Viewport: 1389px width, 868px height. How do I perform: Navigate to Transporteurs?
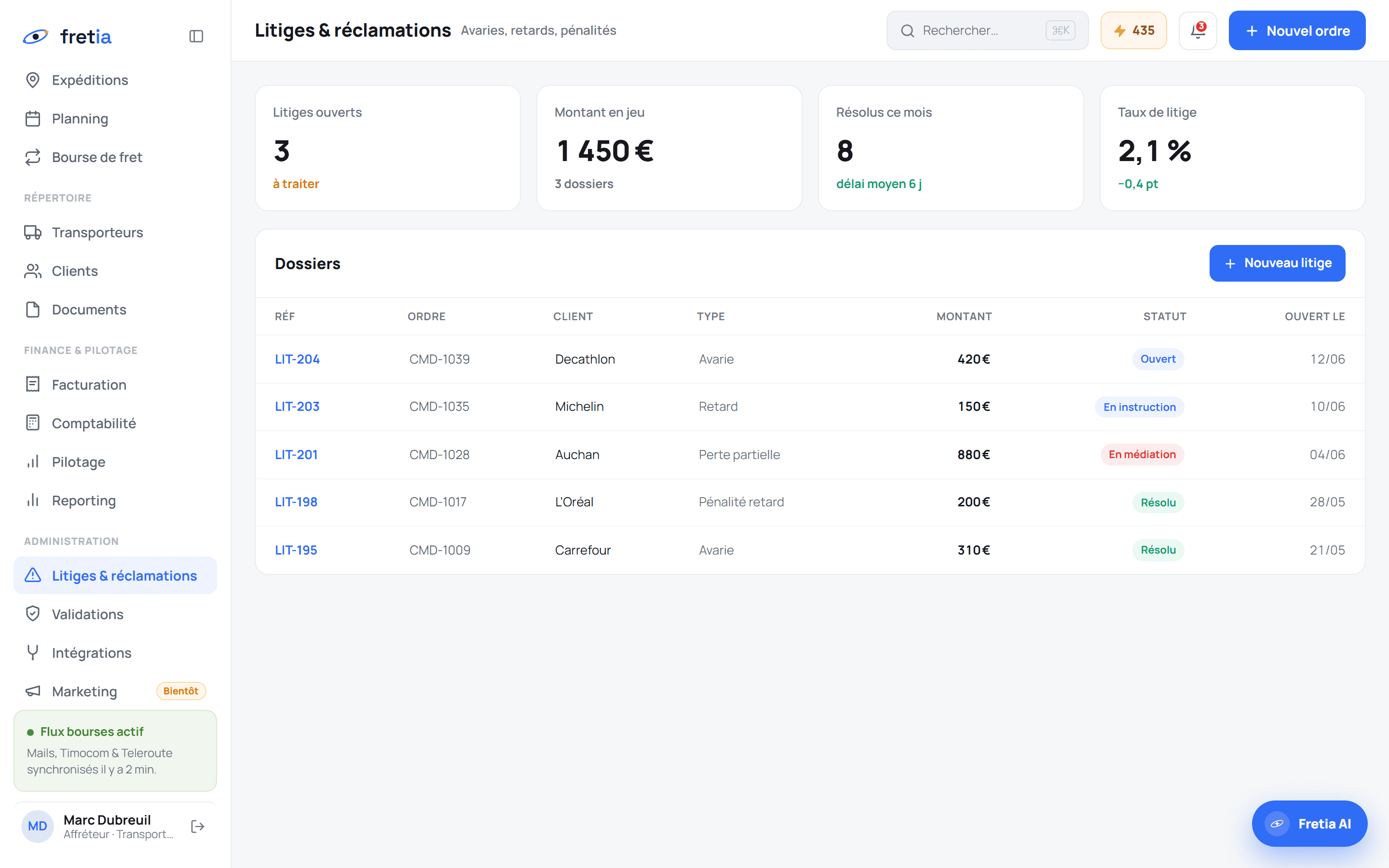[x=115, y=232]
